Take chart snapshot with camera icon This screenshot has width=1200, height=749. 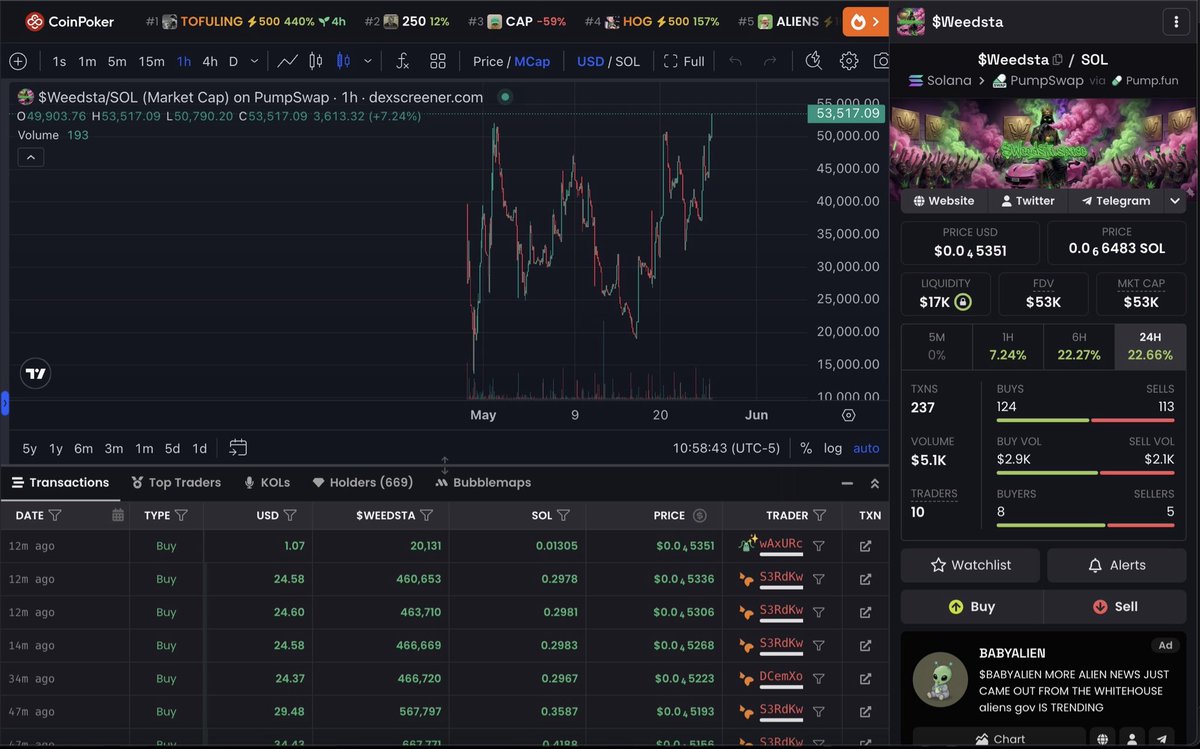[881, 61]
